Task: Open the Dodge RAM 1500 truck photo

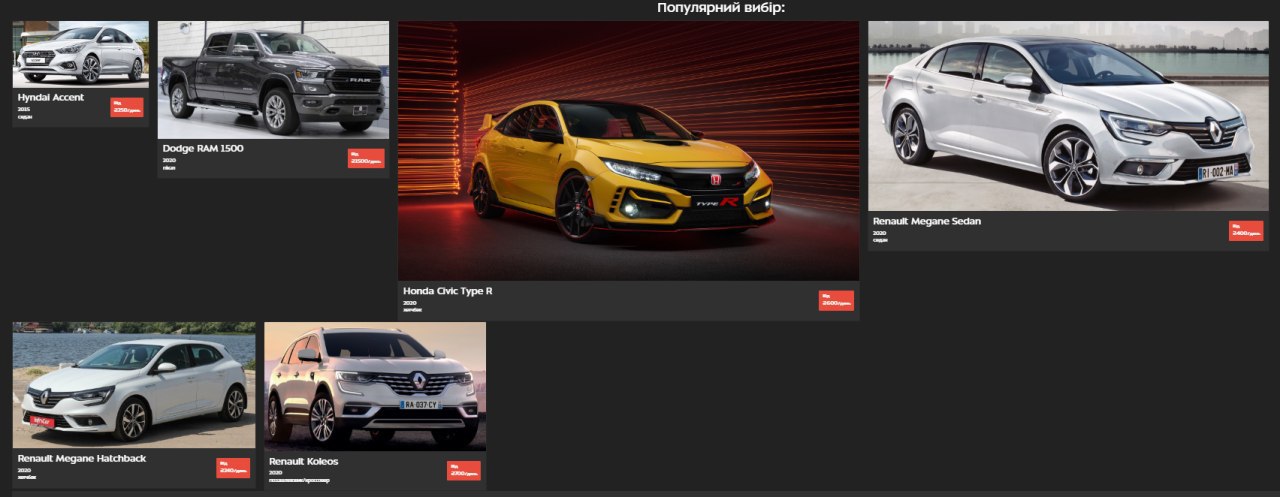Action: [273, 80]
